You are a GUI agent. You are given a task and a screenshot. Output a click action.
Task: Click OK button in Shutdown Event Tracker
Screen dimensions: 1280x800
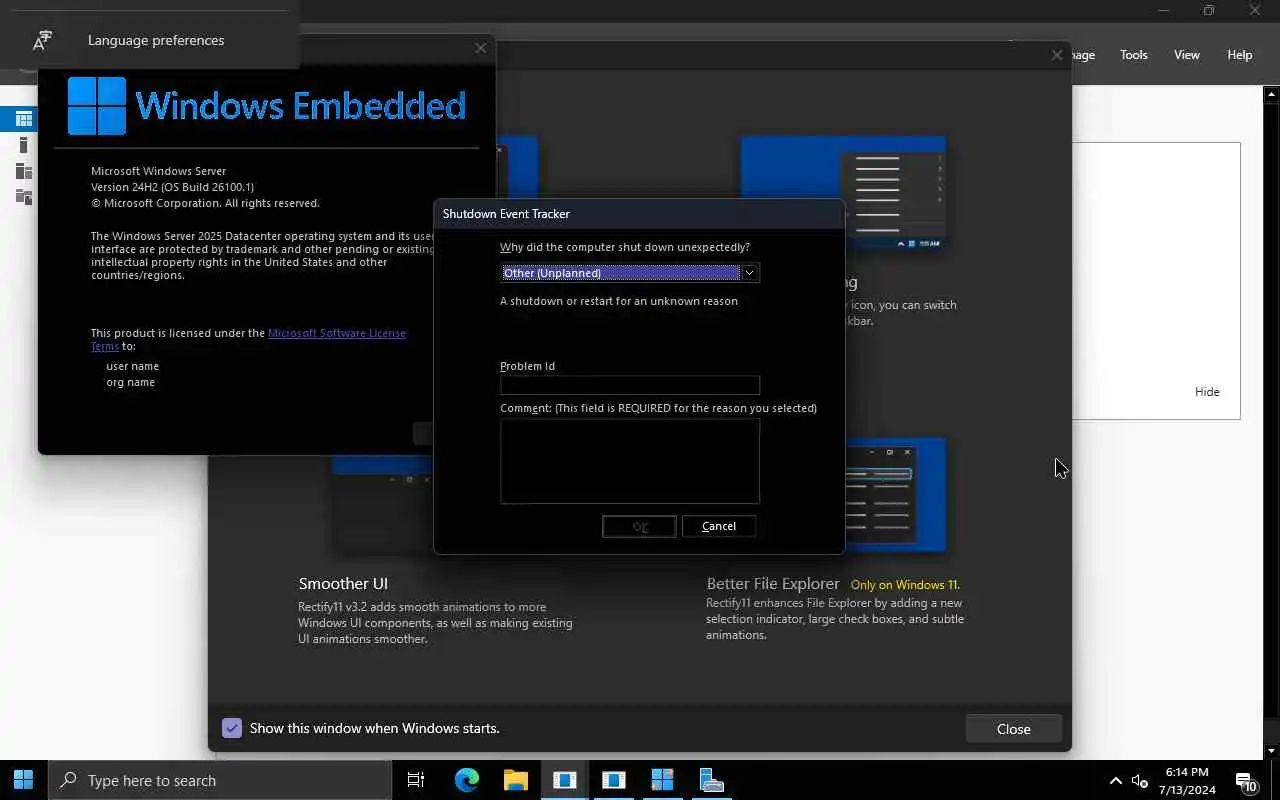click(x=639, y=526)
